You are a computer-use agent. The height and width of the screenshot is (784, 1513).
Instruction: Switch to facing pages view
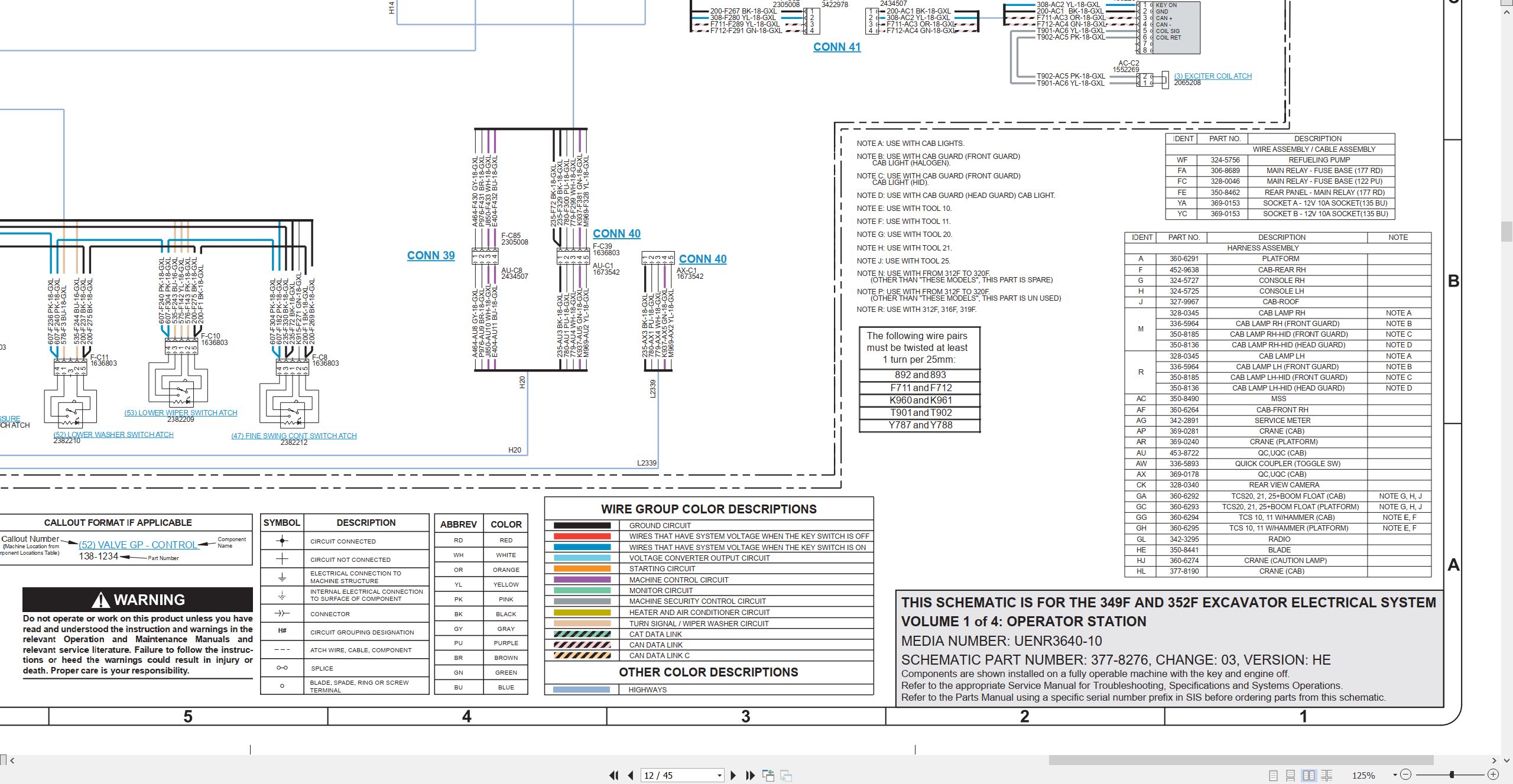pos(1309,775)
